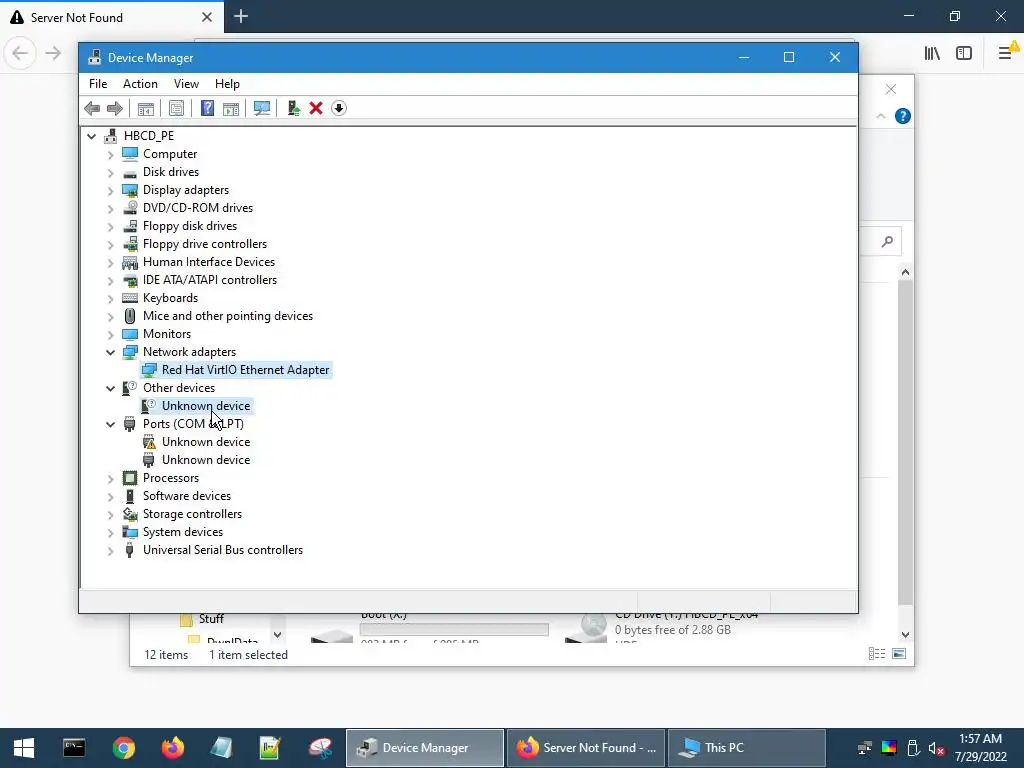
Task: Click Scan for hardware changes monitor icon
Action: [262, 108]
